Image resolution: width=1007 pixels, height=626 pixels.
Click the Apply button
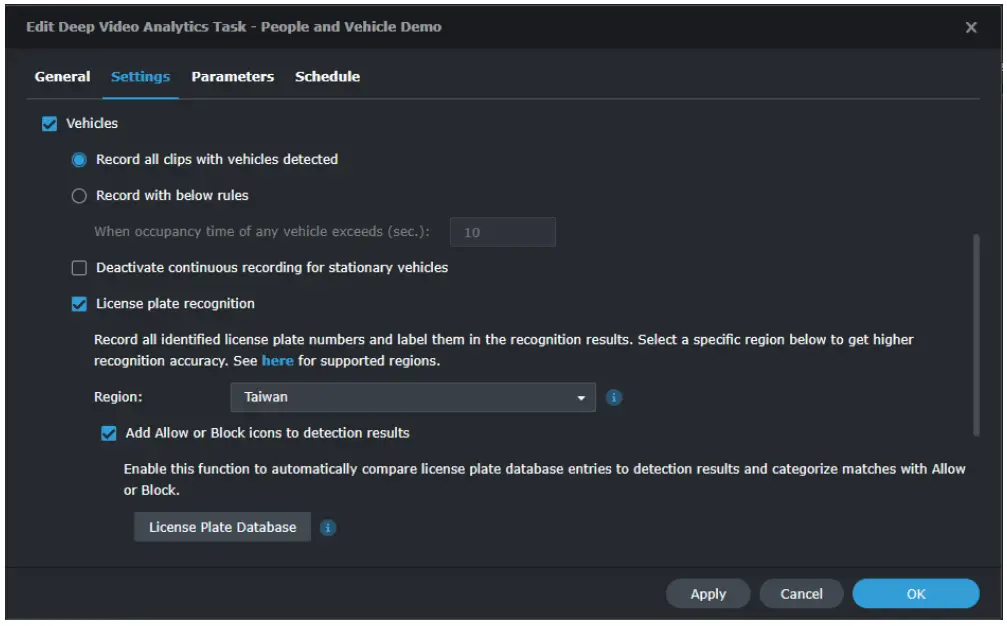coord(708,593)
